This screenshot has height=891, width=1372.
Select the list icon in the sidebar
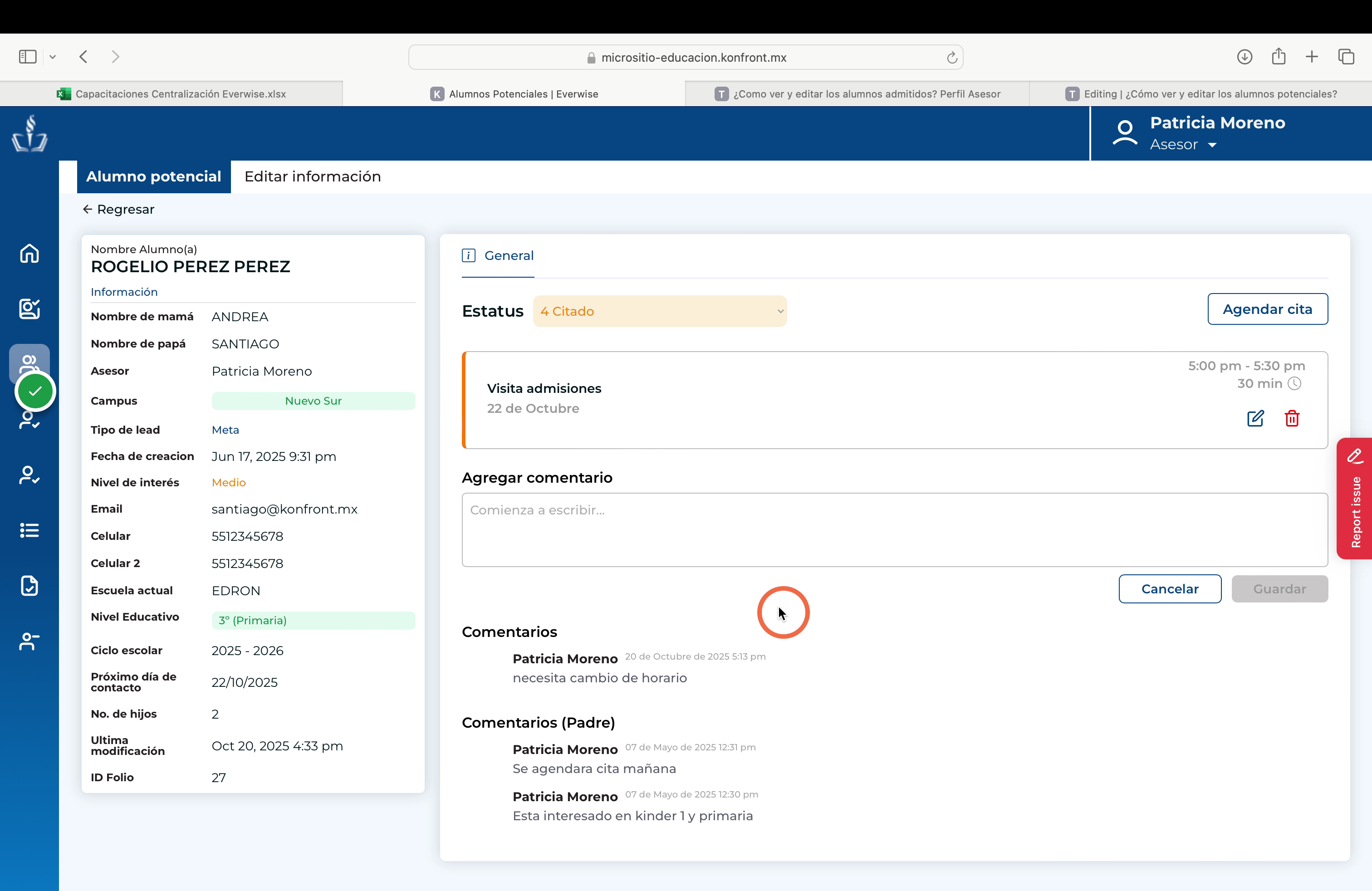click(29, 530)
